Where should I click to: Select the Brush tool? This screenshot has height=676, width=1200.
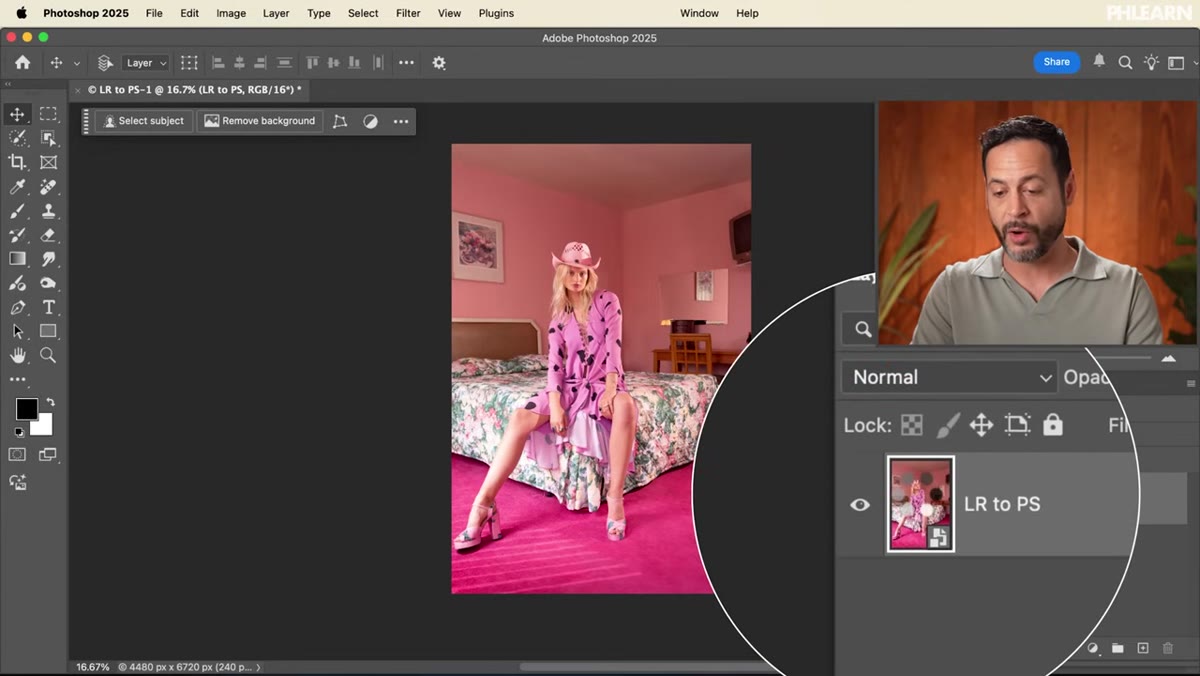coord(18,211)
